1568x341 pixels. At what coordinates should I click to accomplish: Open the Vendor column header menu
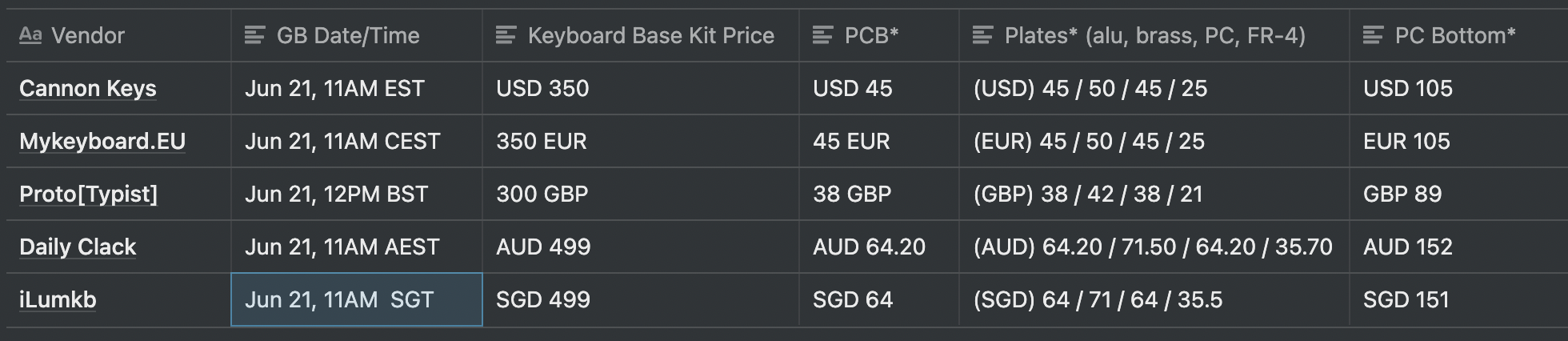pyautogui.click(x=88, y=35)
